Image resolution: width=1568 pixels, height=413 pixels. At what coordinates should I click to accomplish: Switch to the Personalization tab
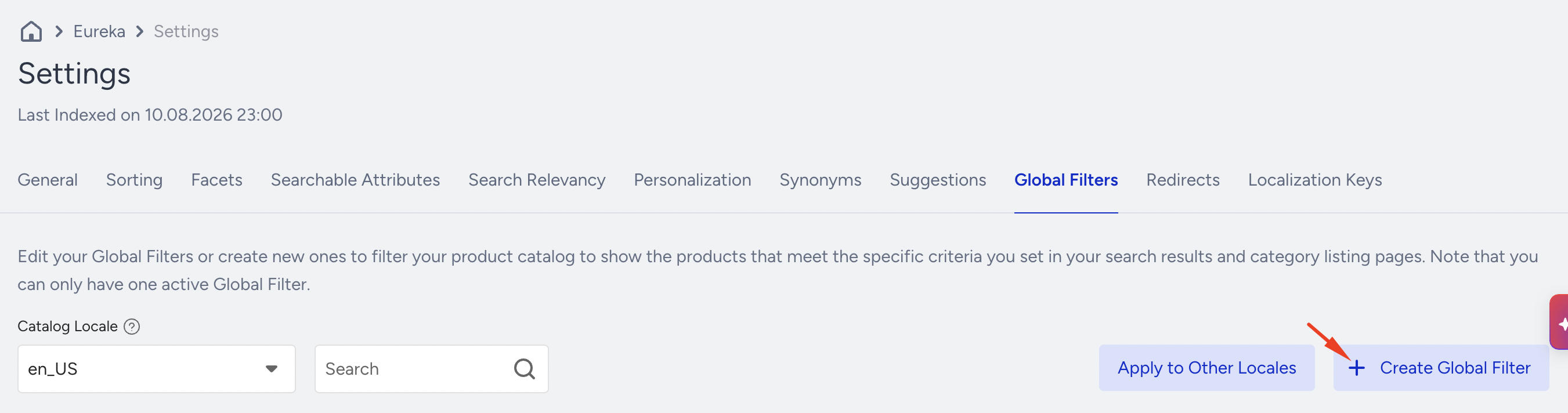[x=693, y=180]
